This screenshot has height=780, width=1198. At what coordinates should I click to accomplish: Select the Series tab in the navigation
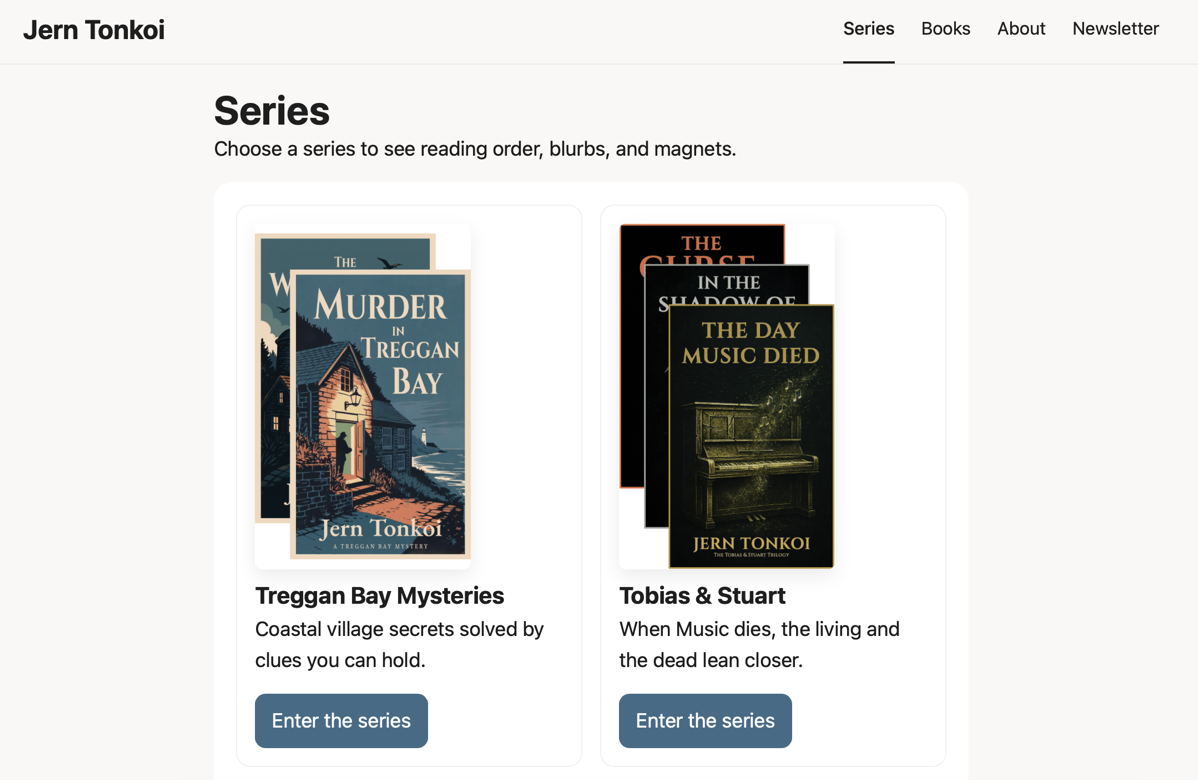[x=868, y=29]
